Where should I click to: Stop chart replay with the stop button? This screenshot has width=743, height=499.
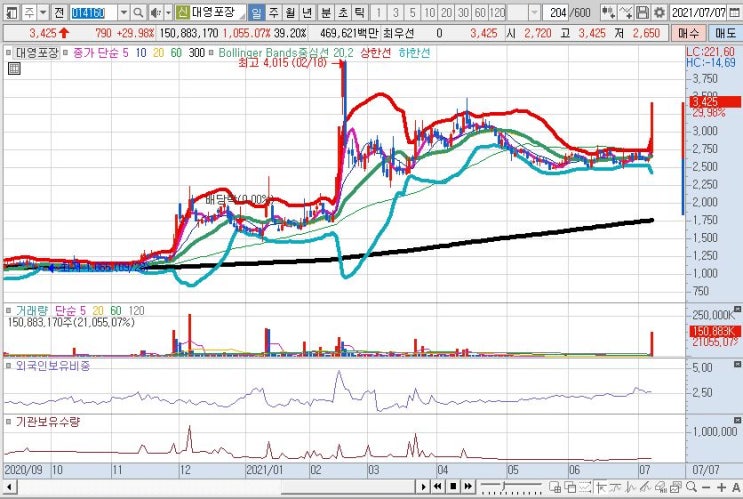click(x=453, y=487)
